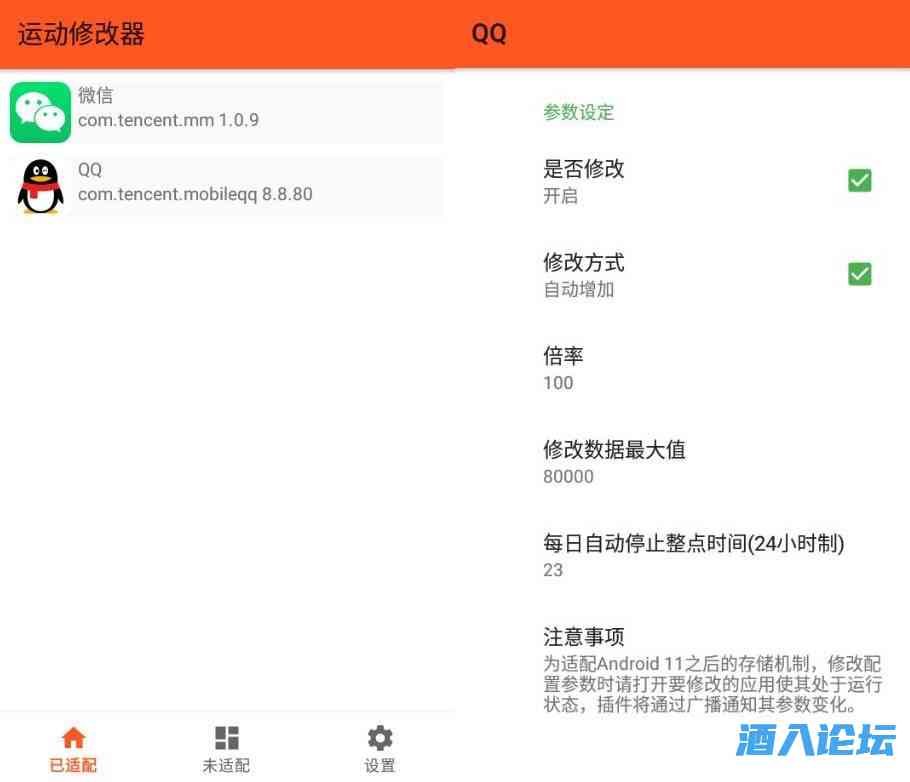Open the 每日自动停止整点时间 setting
This screenshot has width=910, height=782.
[712, 556]
